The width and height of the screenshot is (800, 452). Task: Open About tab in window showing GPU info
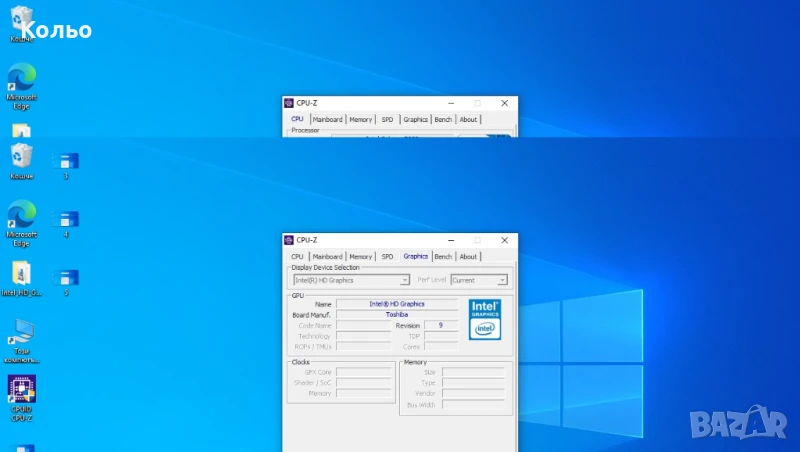point(468,257)
